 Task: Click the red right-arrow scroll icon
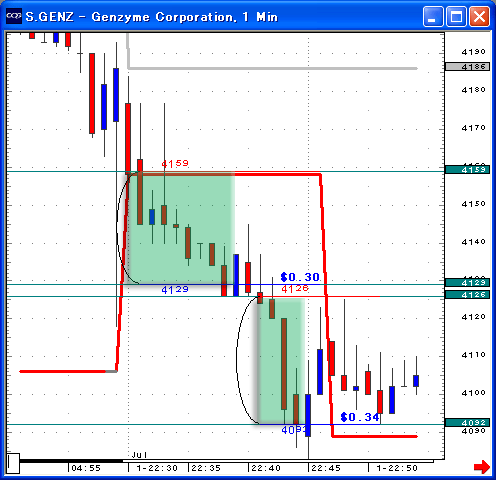point(482,466)
